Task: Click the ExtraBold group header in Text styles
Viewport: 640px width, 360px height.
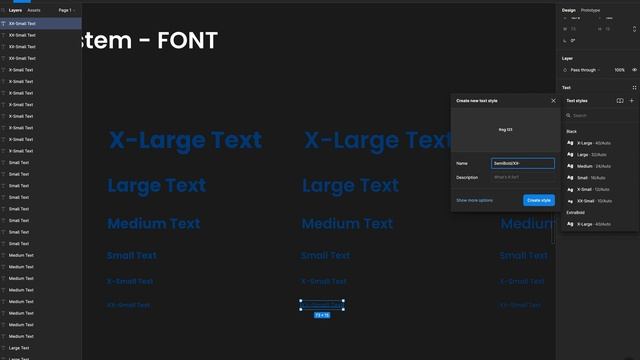Action: pos(575,213)
